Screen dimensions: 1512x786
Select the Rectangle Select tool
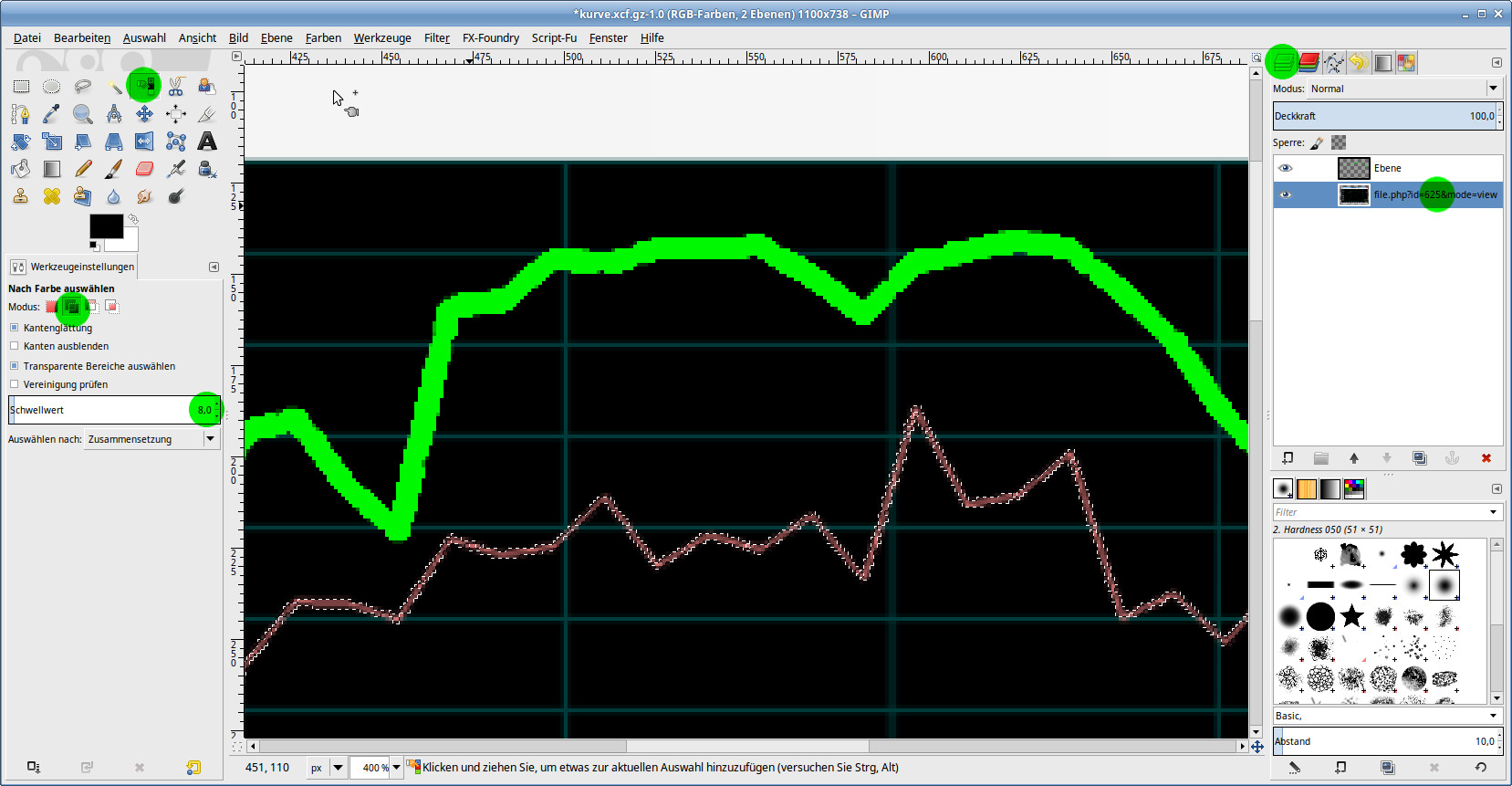21,87
